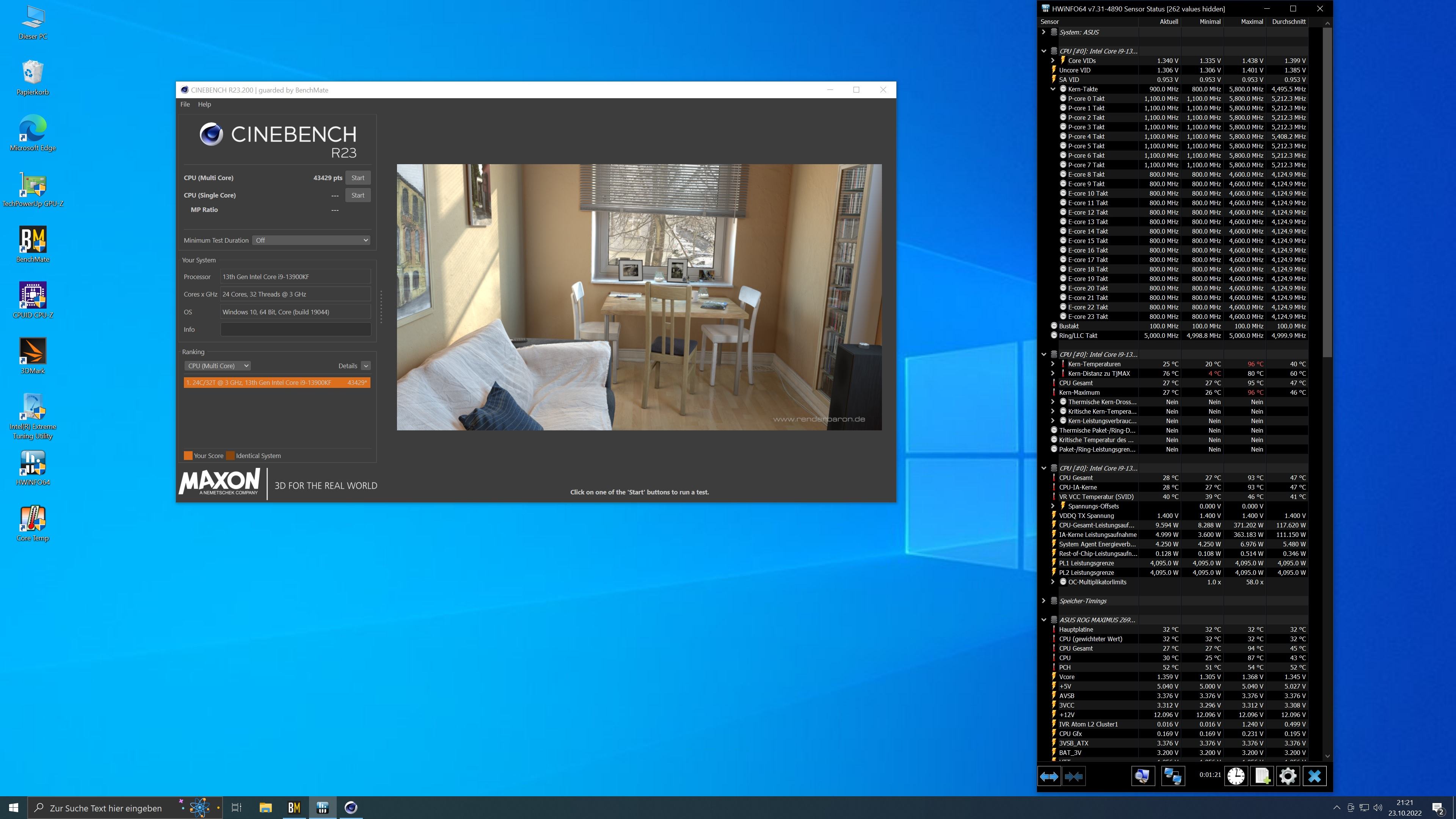
Task: Reset the elapsed timer via the clock icon
Action: click(1236, 777)
